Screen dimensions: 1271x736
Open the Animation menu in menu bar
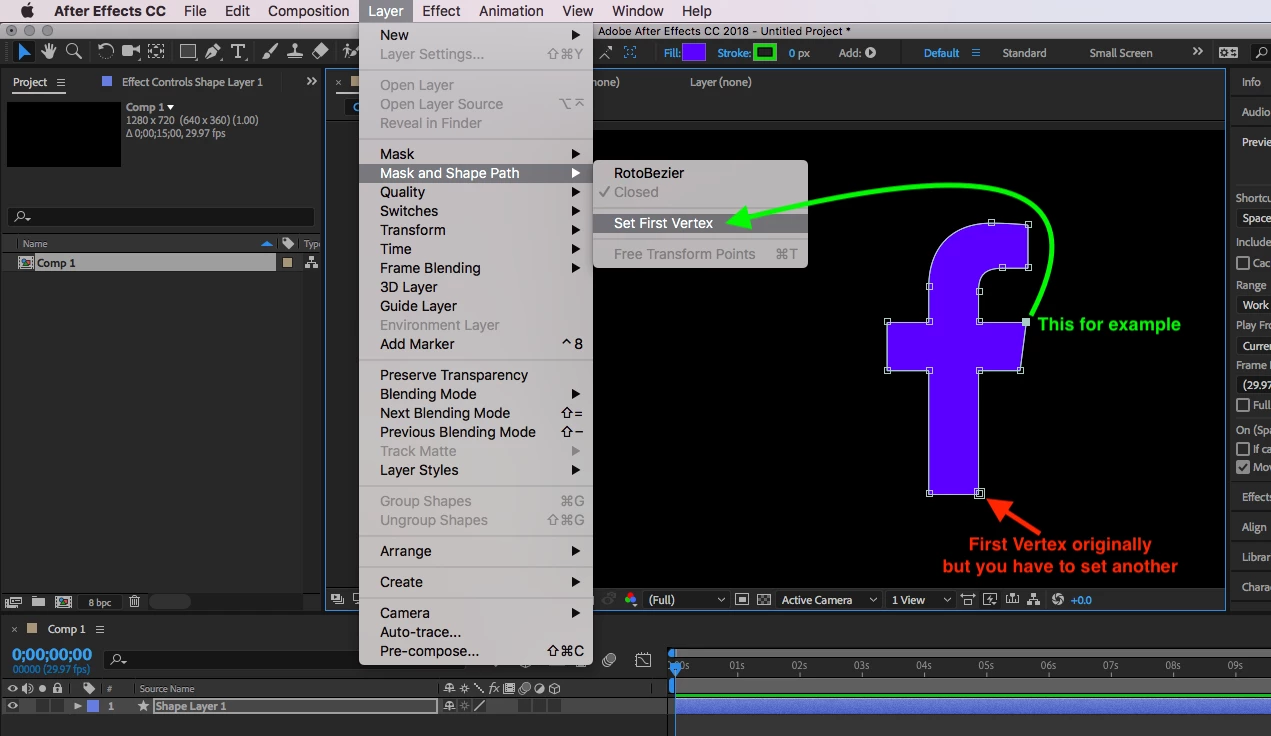tap(510, 11)
